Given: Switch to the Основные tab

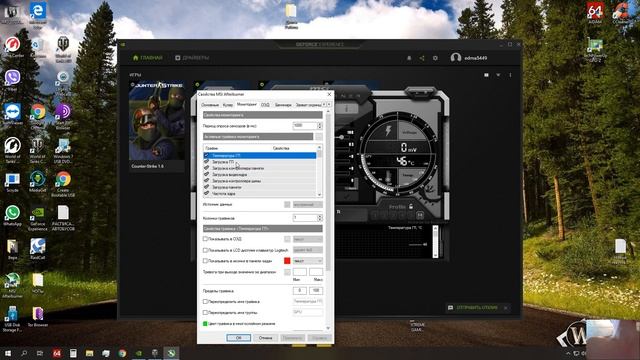Looking at the screenshot, I should point(210,105).
